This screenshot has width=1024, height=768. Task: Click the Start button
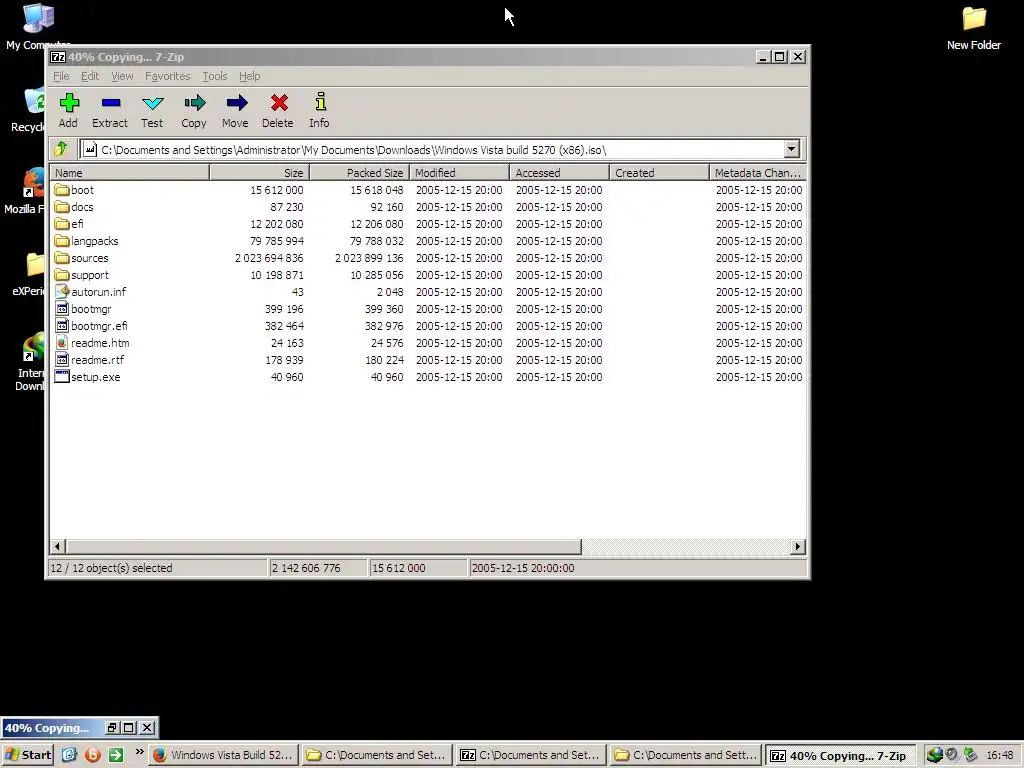click(x=27, y=755)
